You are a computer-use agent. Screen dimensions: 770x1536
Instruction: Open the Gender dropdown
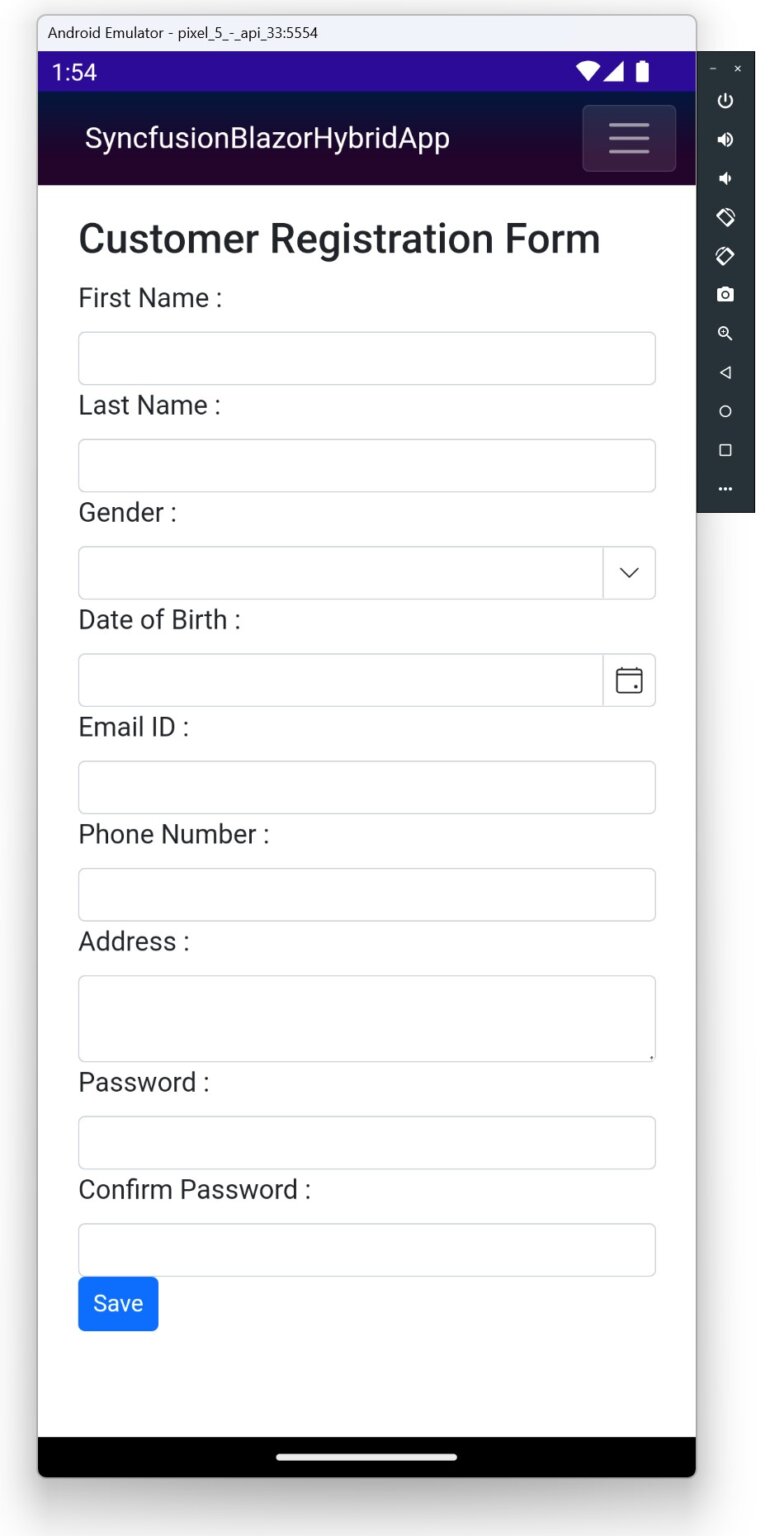(628, 572)
